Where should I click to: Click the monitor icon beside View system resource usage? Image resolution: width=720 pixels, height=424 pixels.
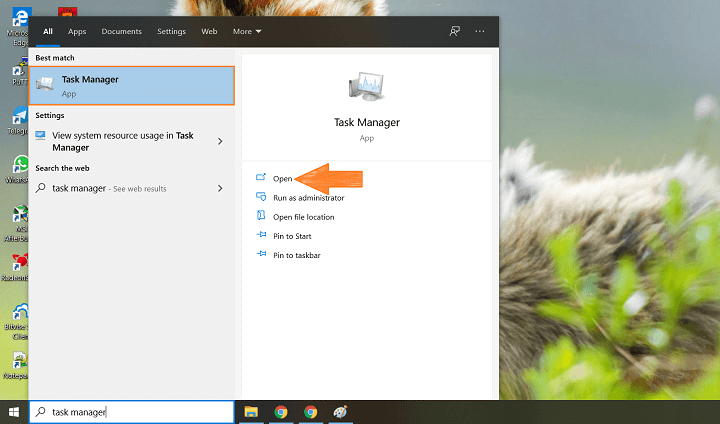[40, 135]
